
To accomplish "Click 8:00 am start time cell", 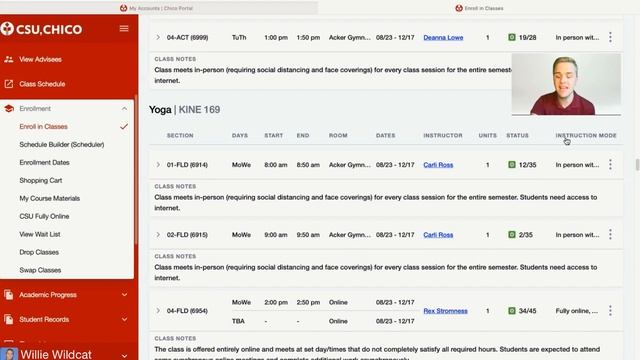I will pos(276,164).
